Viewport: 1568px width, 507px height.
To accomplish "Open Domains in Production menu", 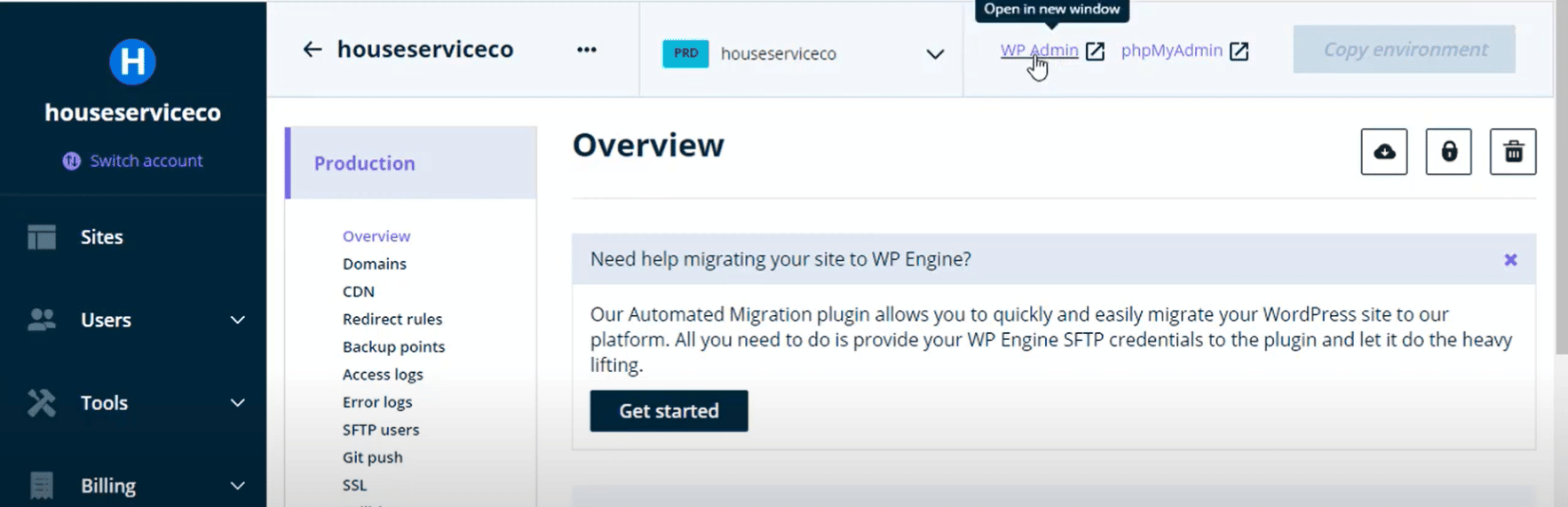I will tap(375, 264).
